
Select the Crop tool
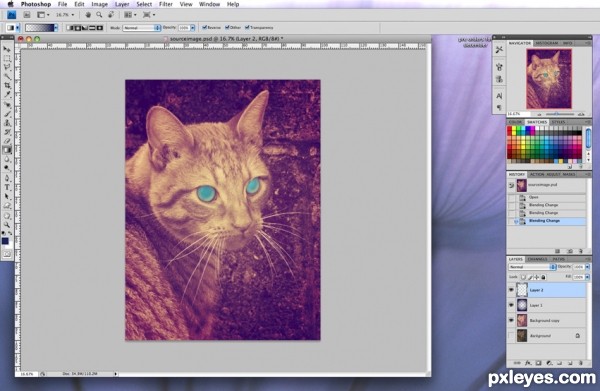[7, 85]
